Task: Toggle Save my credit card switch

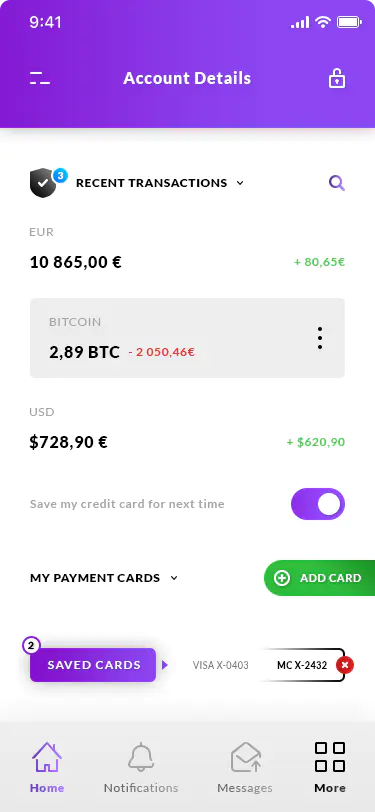Action: tap(318, 504)
